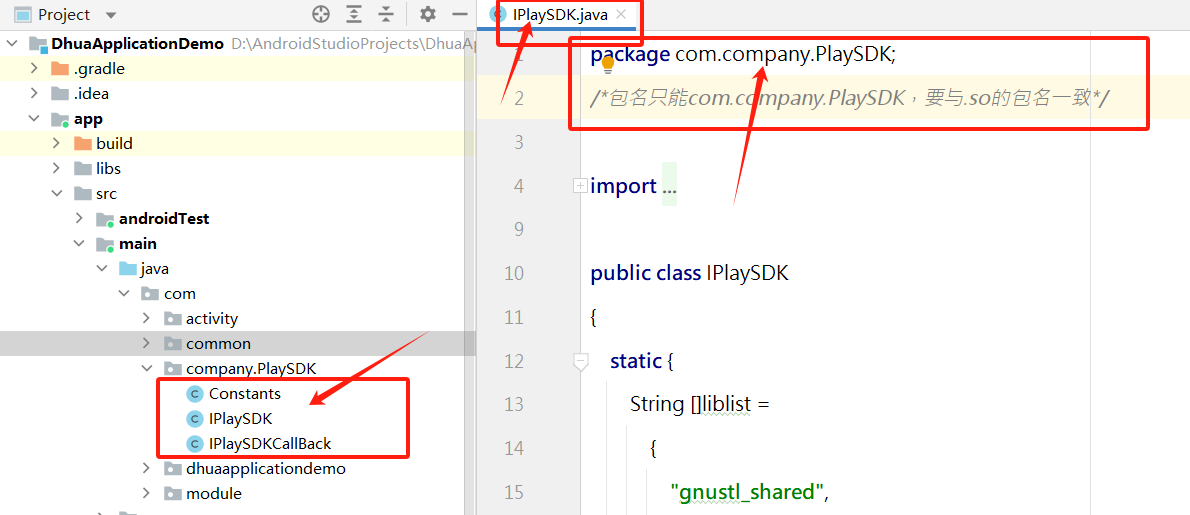Image resolution: width=1190 pixels, height=515 pixels.
Task: Expand the activity package
Action: (x=146, y=319)
